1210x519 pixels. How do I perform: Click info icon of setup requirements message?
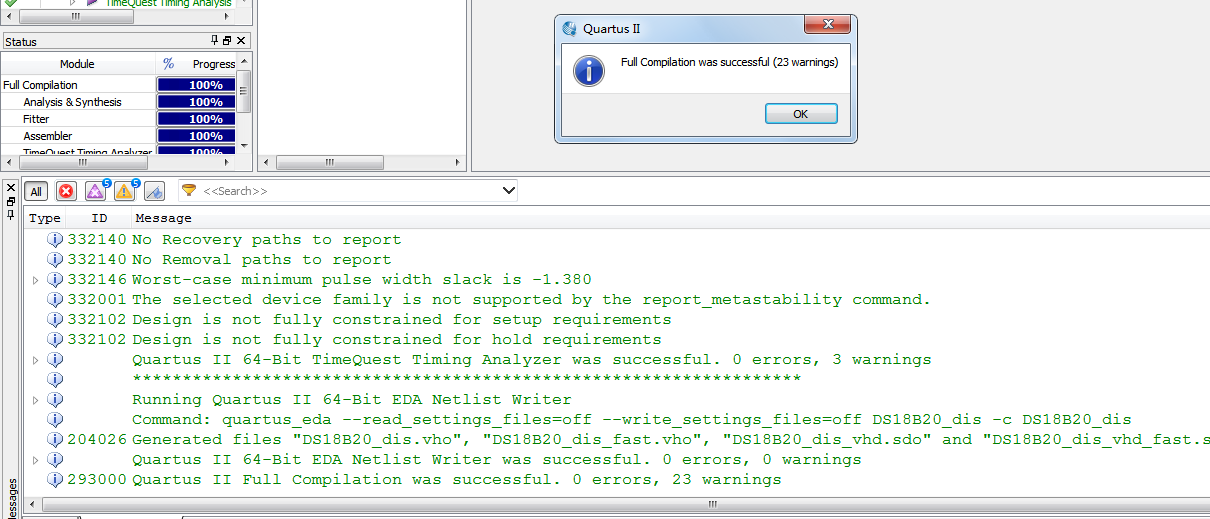56,320
